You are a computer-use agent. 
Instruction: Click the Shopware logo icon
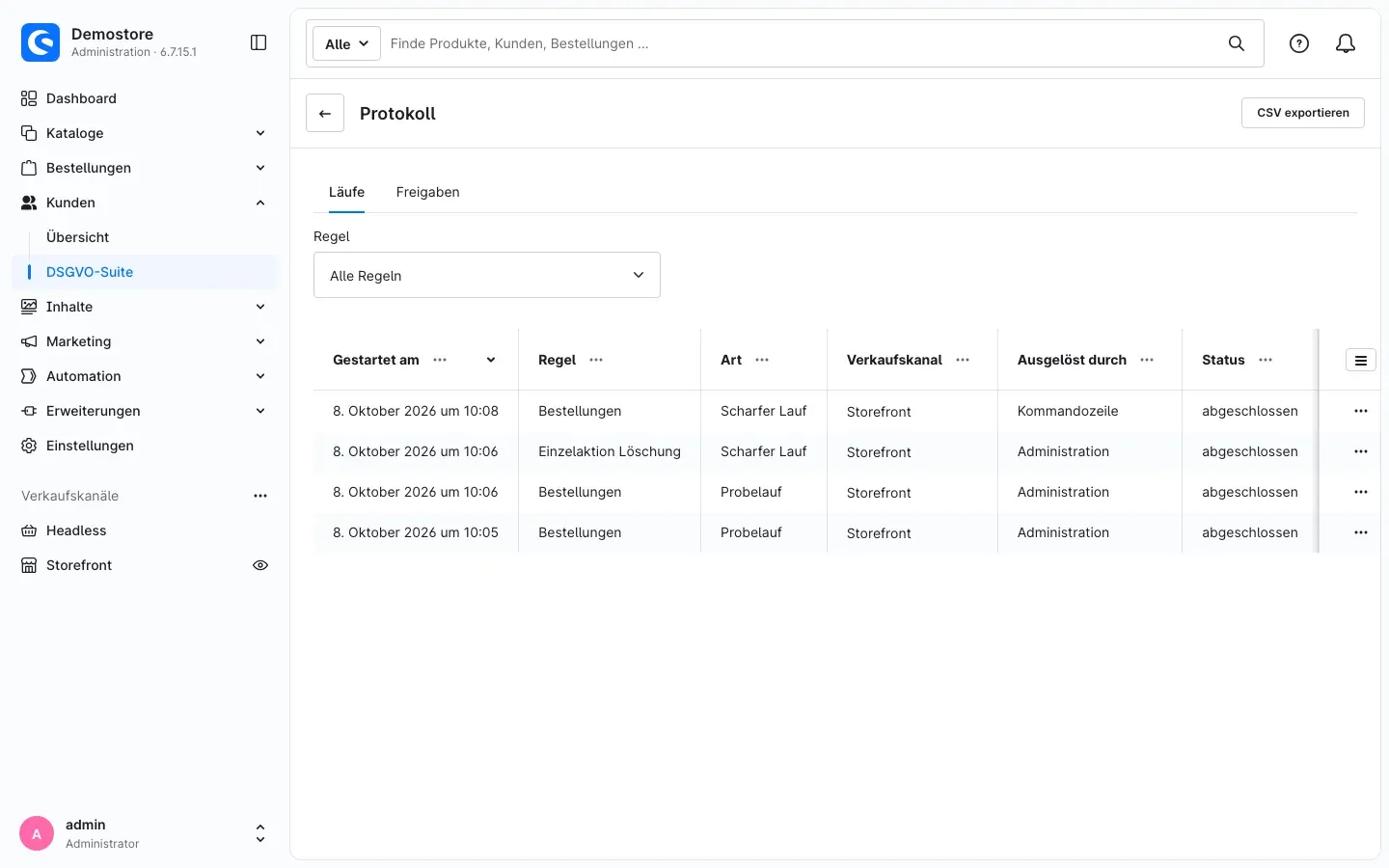click(x=41, y=42)
